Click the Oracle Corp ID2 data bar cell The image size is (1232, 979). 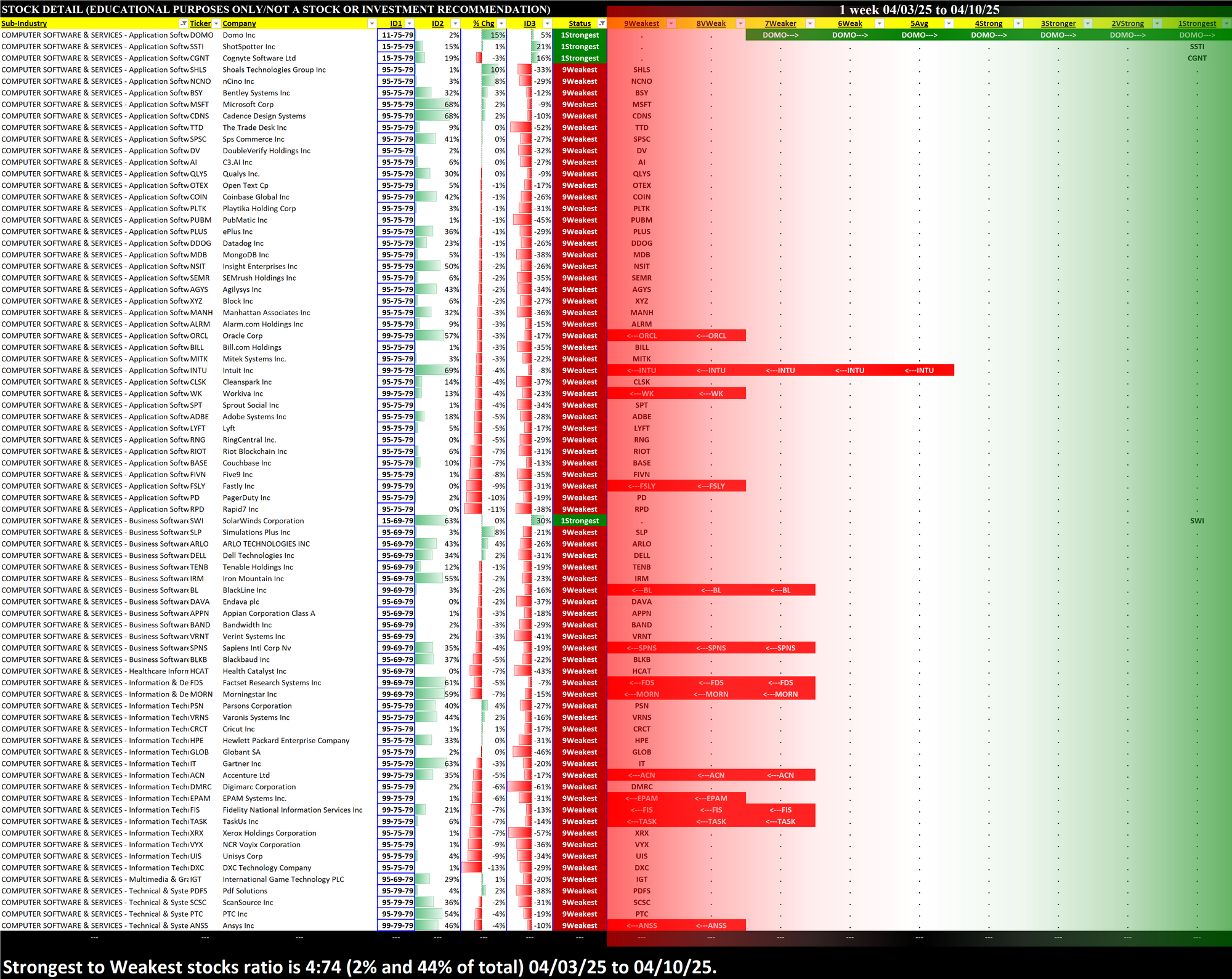pos(438,336)
